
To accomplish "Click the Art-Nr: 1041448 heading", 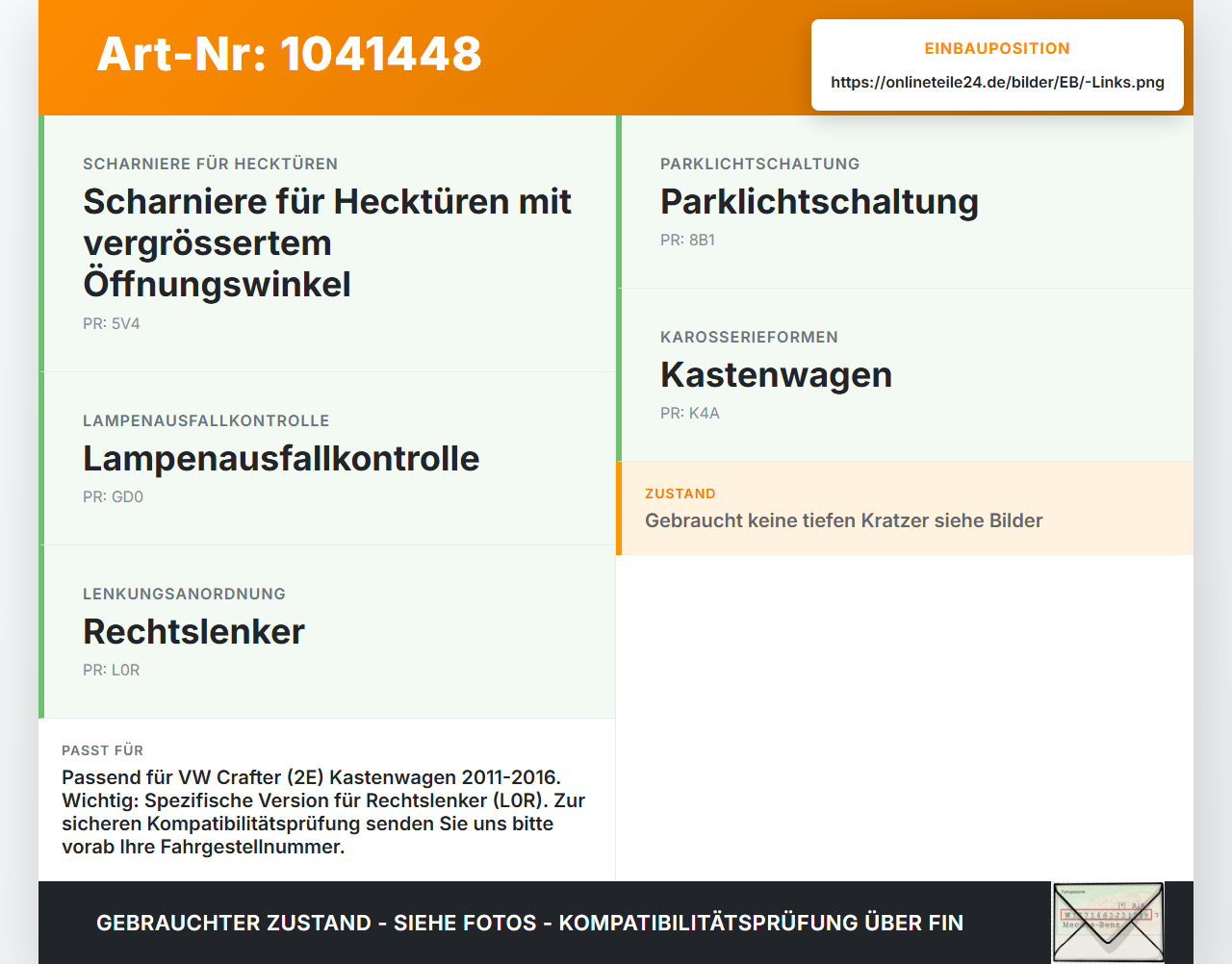I will [289, 54].
